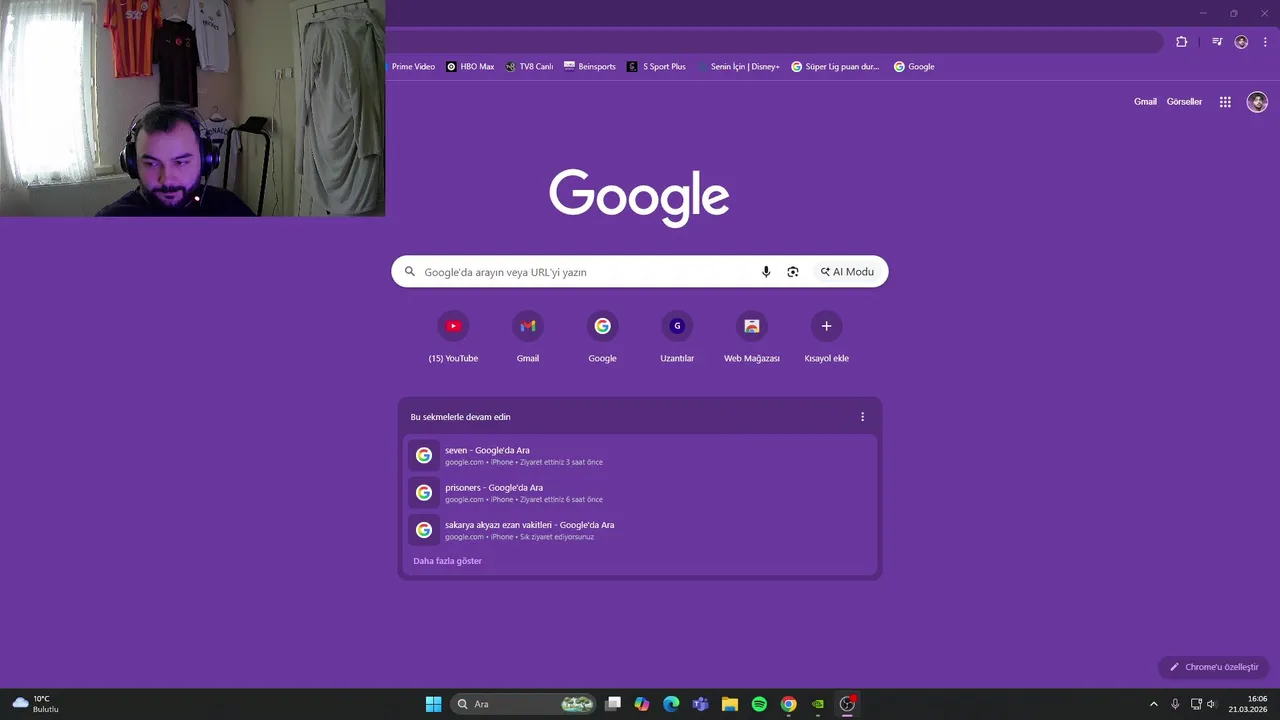Open the network icon in system tray
This screenshot has width=1280, height=720.
tap(1196, 704)
